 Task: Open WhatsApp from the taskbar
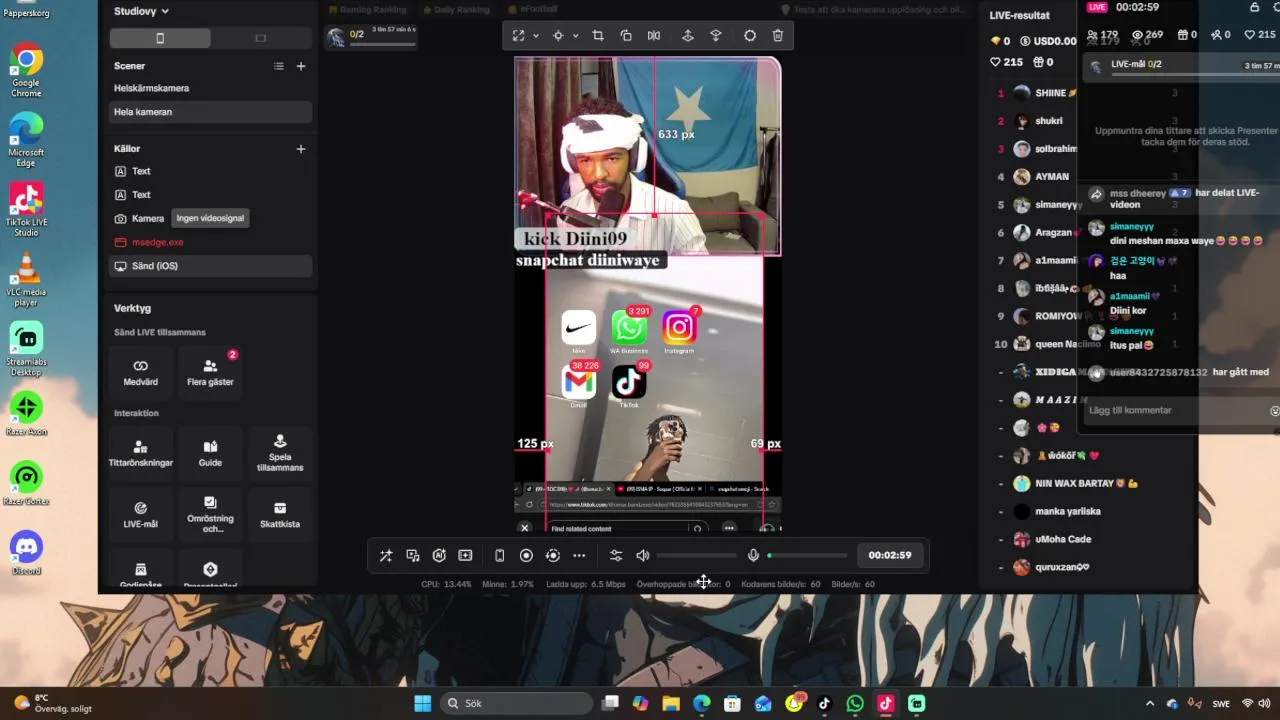tap(855, 703)
